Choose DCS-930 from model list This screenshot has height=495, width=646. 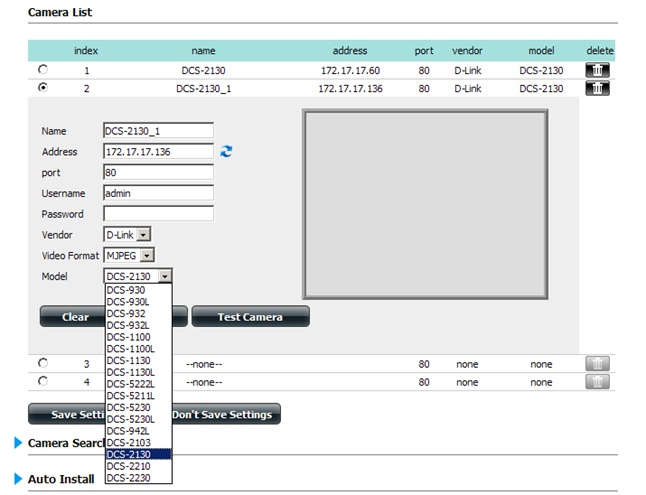[x=138, y=290]
